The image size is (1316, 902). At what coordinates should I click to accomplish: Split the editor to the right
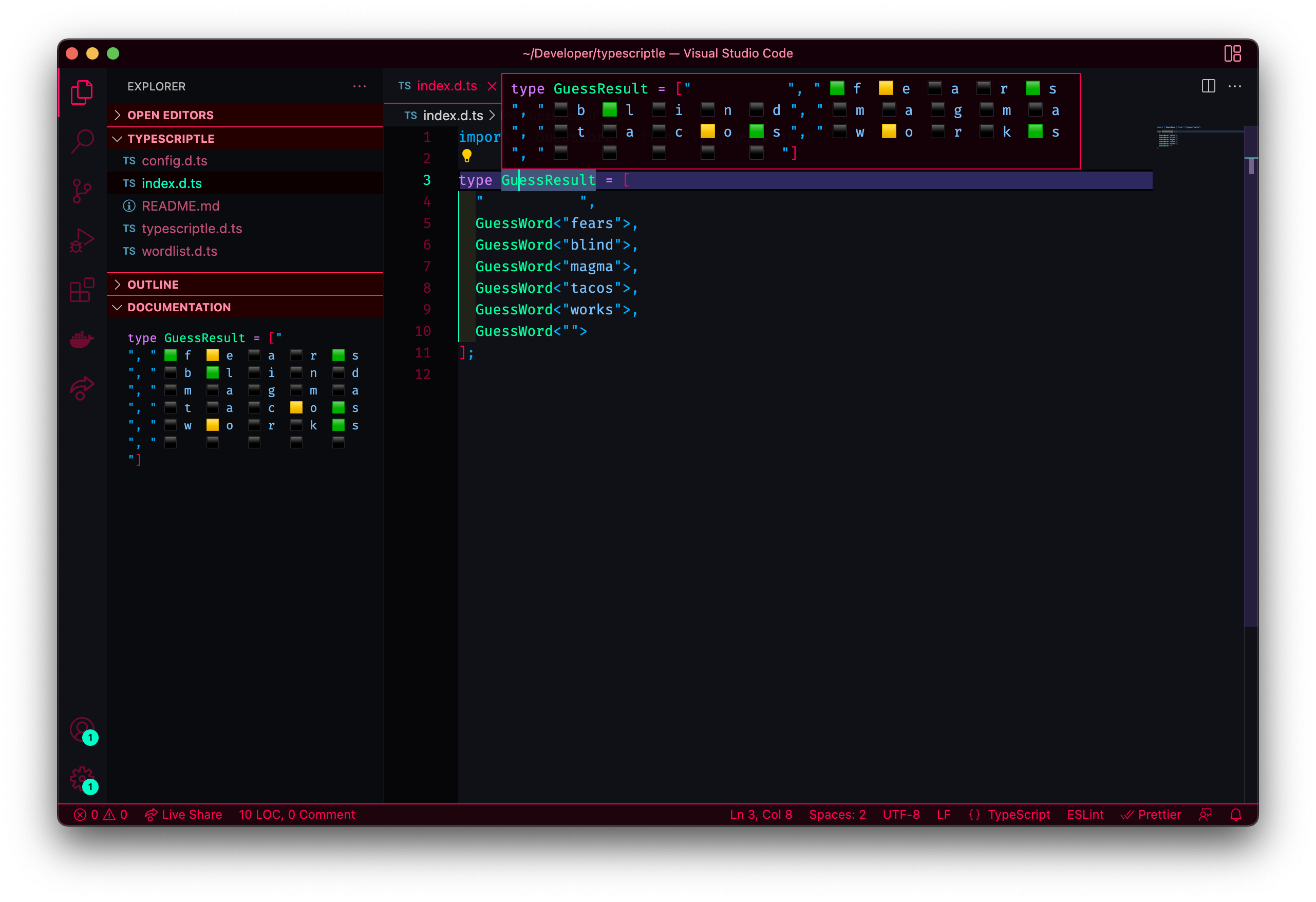pyautogui.click(x=1208, y=86)
